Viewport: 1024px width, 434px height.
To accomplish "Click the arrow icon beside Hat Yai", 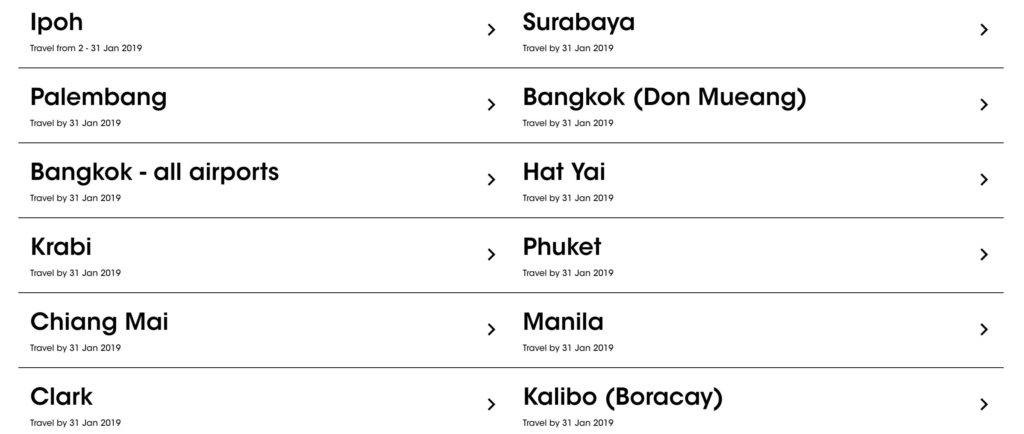I will [984, 180].
